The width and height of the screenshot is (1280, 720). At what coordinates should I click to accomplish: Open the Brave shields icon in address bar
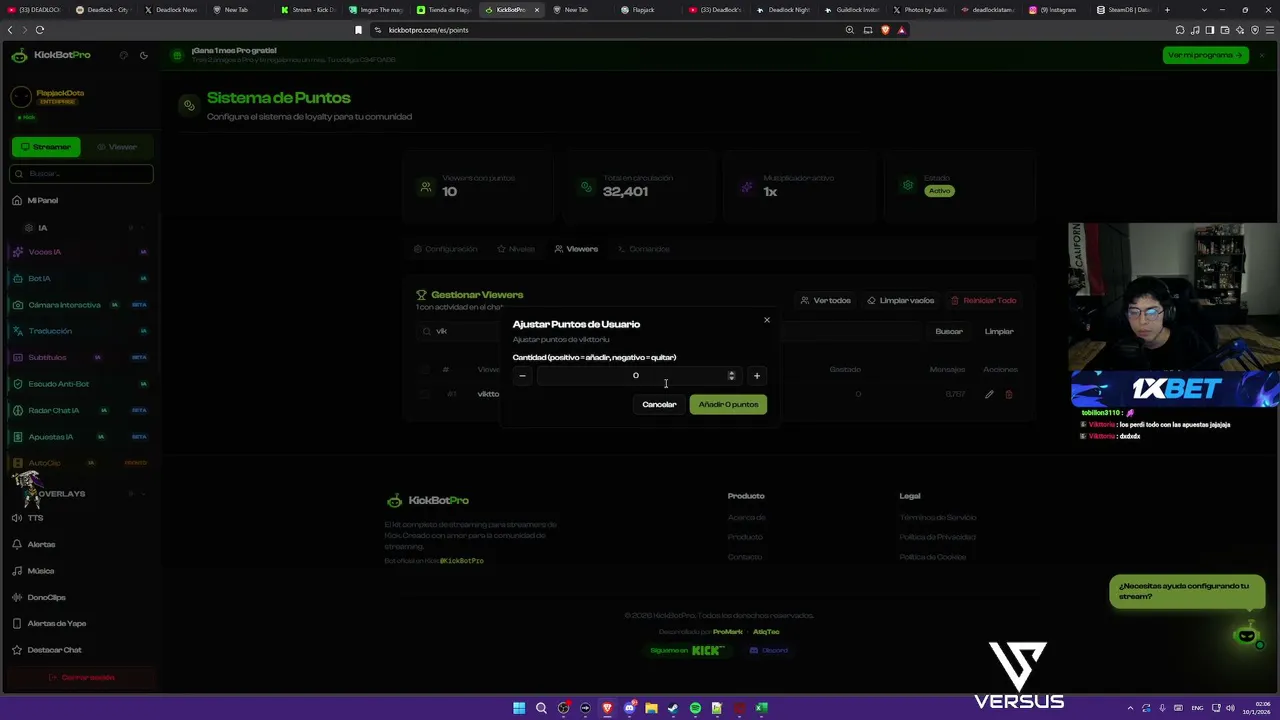[x=885, y=30]
